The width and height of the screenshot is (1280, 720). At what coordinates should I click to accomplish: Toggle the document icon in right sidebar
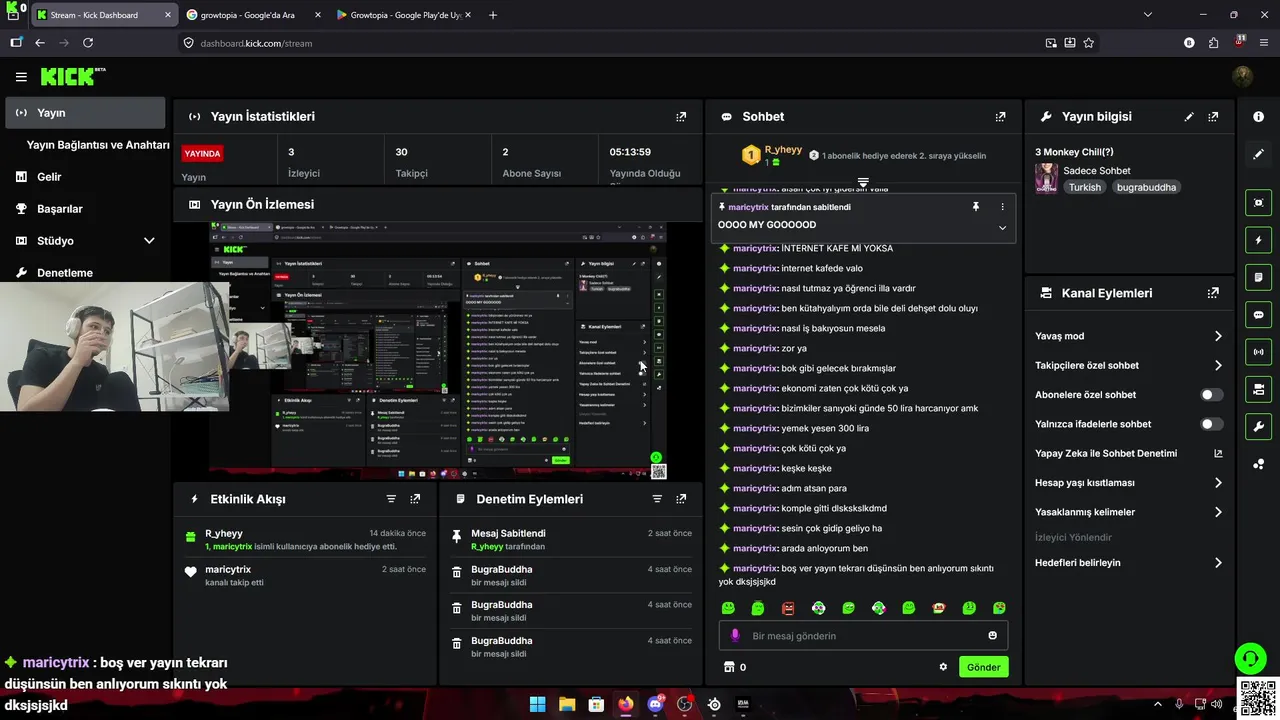[x=1258, y=277]
